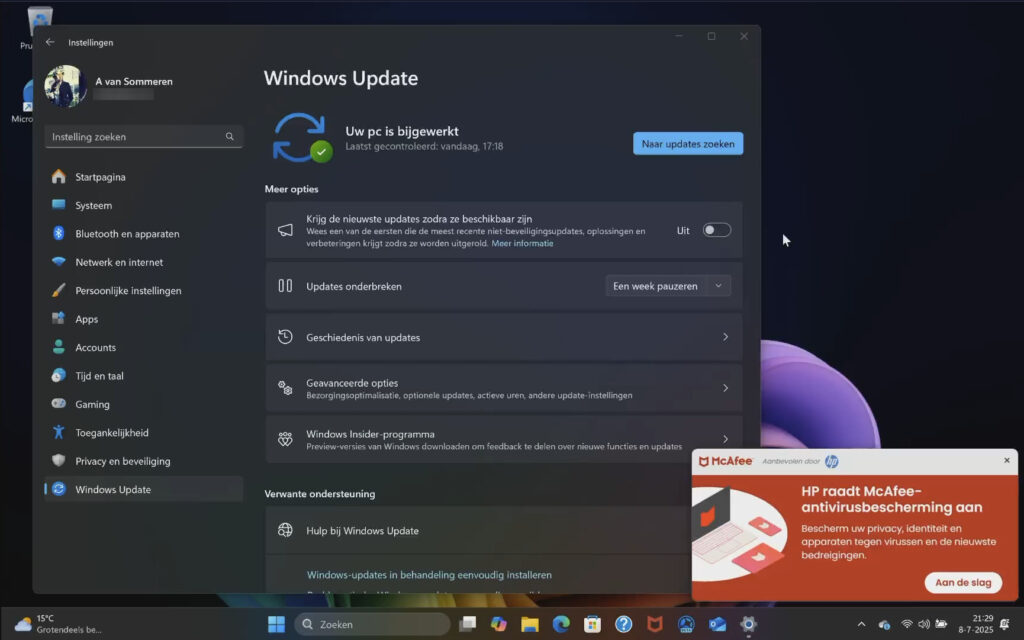
Task: Launch Microsoft Edge from taskbar
Action: click(561, 624)
